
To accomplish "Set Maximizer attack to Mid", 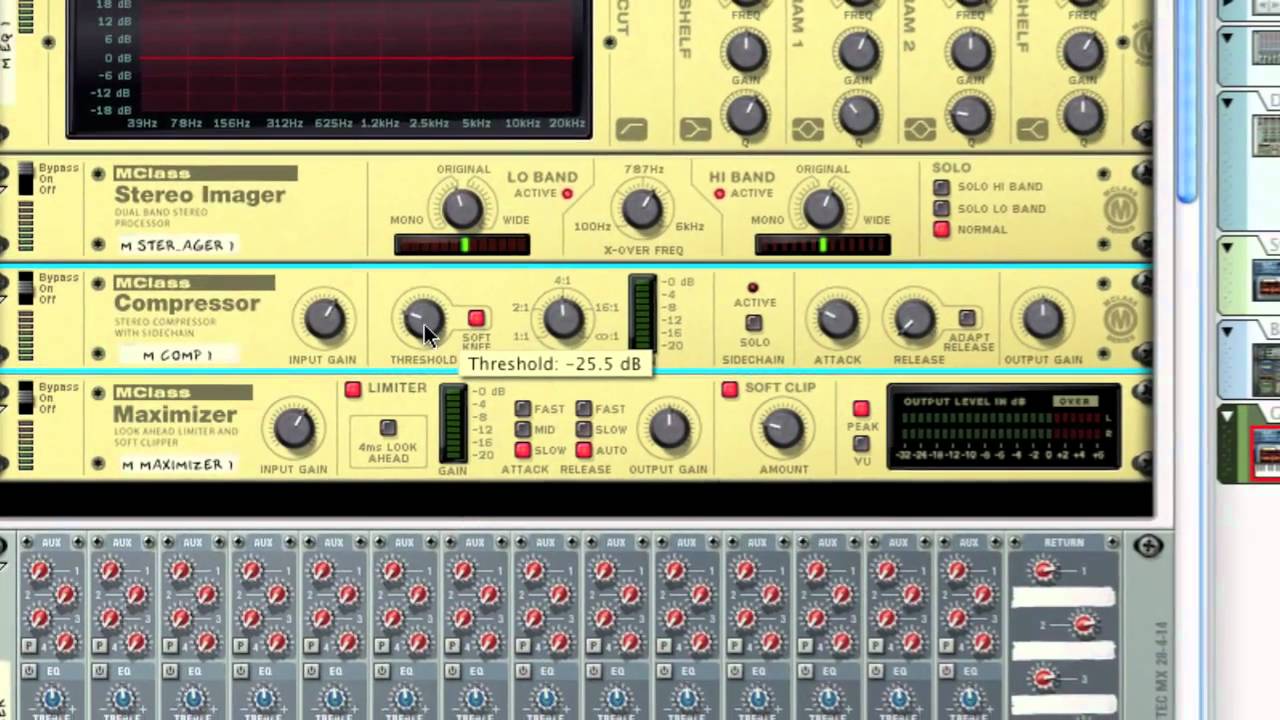I will 522,429.
